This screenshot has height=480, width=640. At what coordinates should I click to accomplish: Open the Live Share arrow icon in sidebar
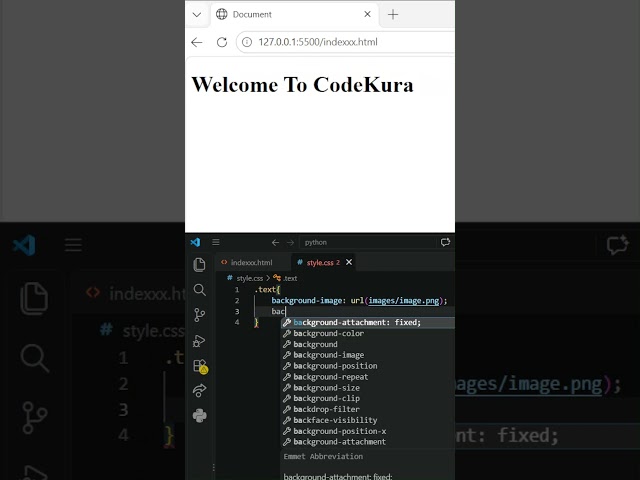click(x=199, y=391)
